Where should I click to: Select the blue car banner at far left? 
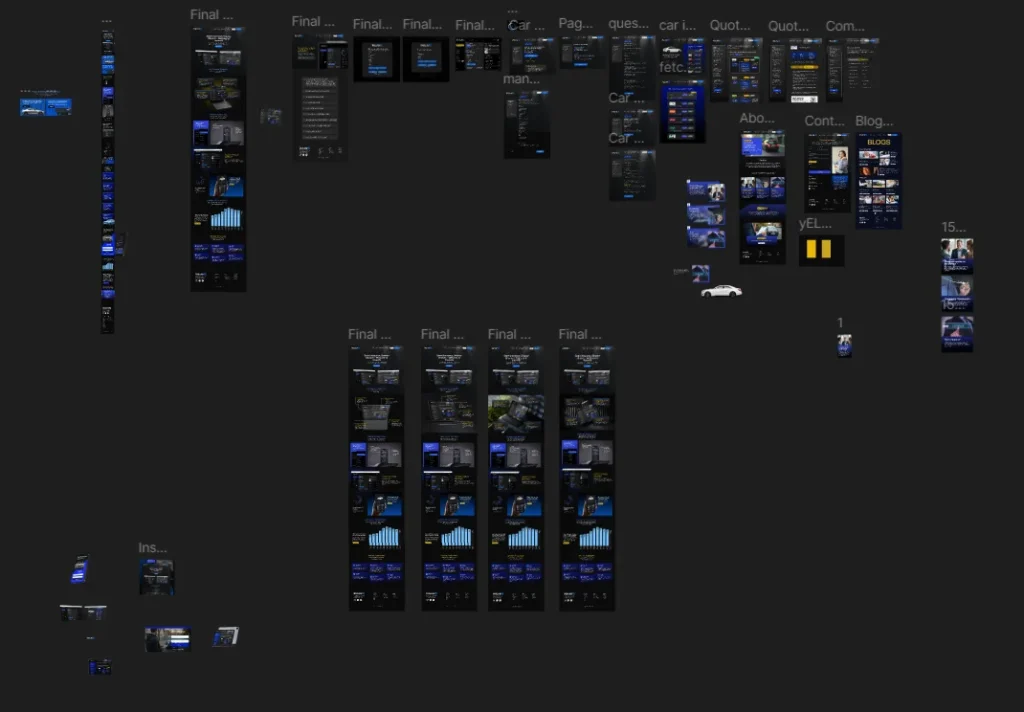coord(46,106)
